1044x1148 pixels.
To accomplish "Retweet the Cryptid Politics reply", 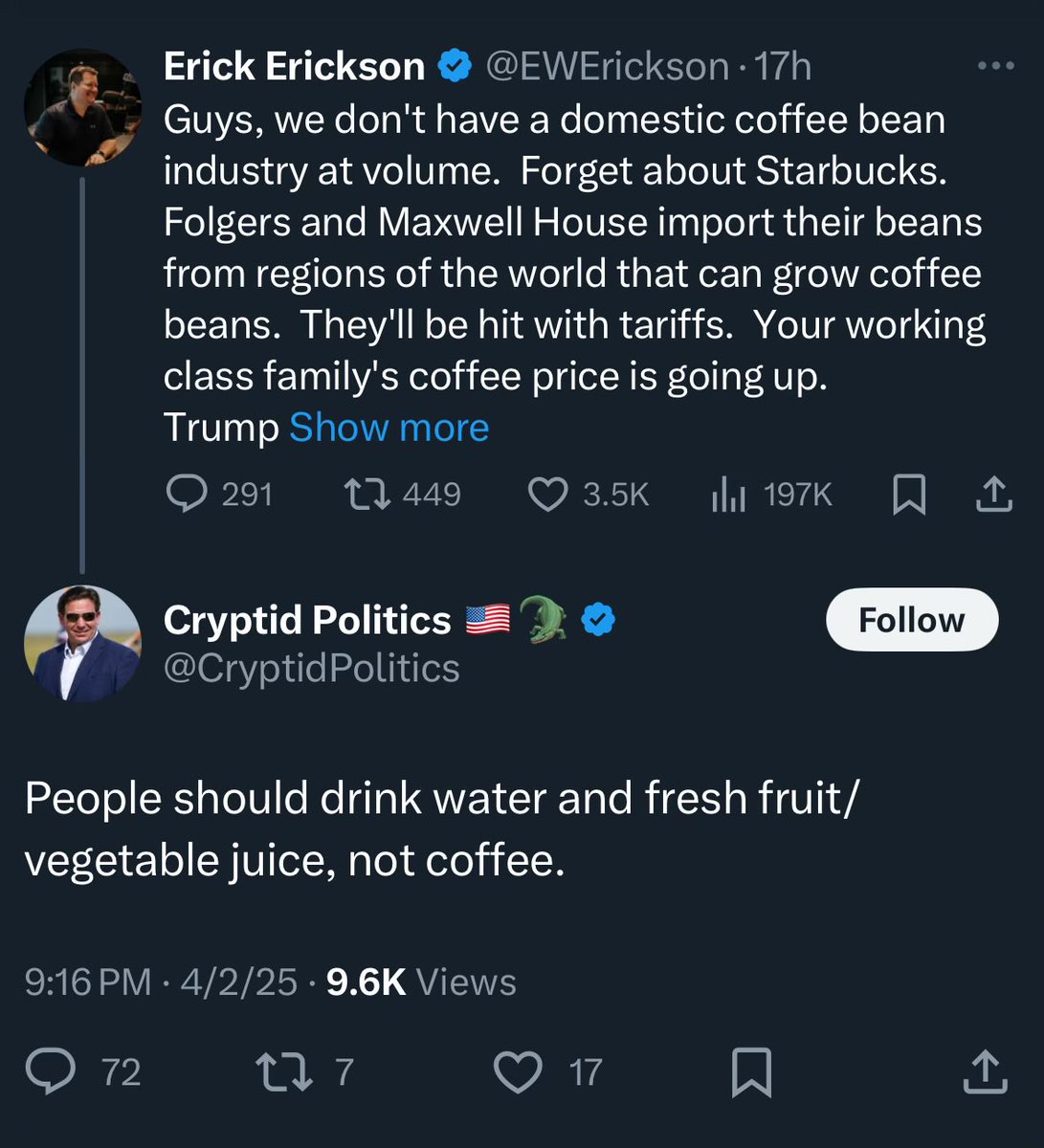I will 283,1071.
